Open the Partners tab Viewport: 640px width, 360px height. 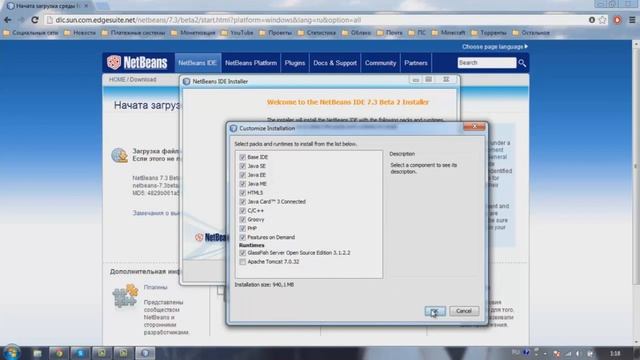(x=416, y=63)
